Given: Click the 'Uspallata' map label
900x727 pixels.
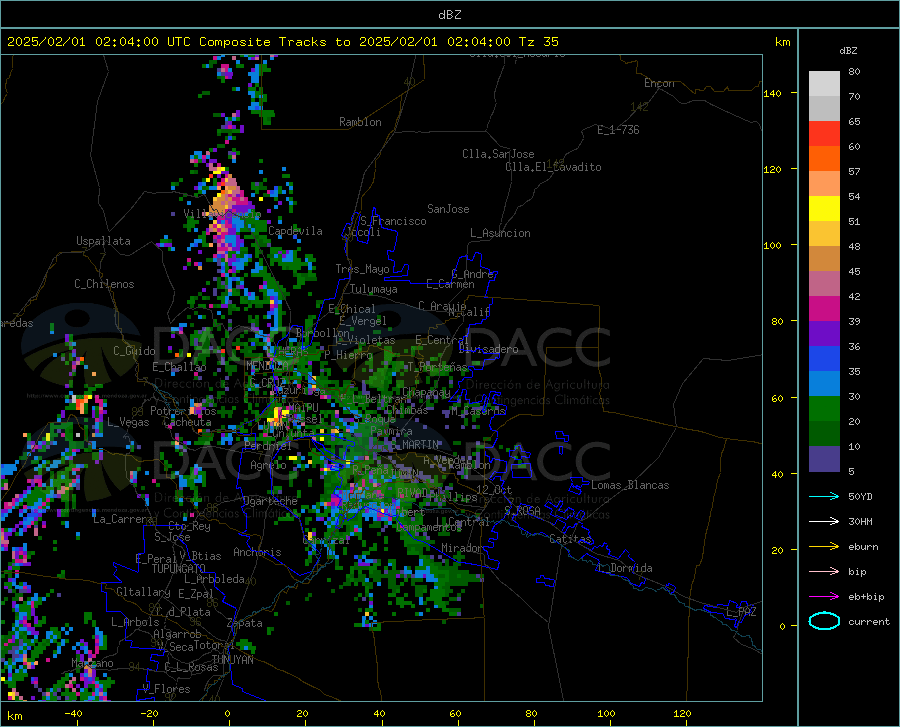Looking at the screenshot, I should coord(103,241).
